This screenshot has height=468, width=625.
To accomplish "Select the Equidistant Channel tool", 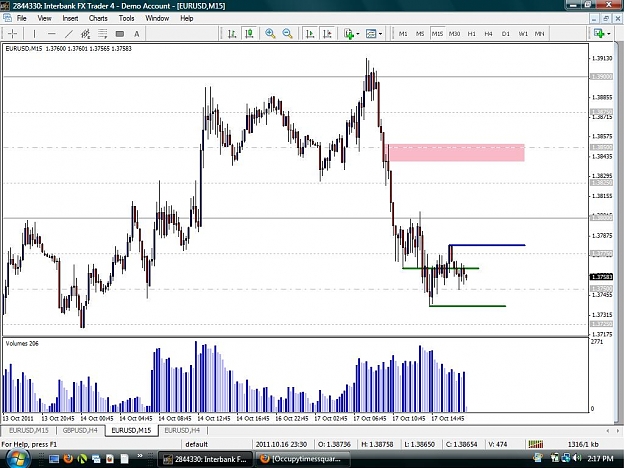I will point(85,34).
